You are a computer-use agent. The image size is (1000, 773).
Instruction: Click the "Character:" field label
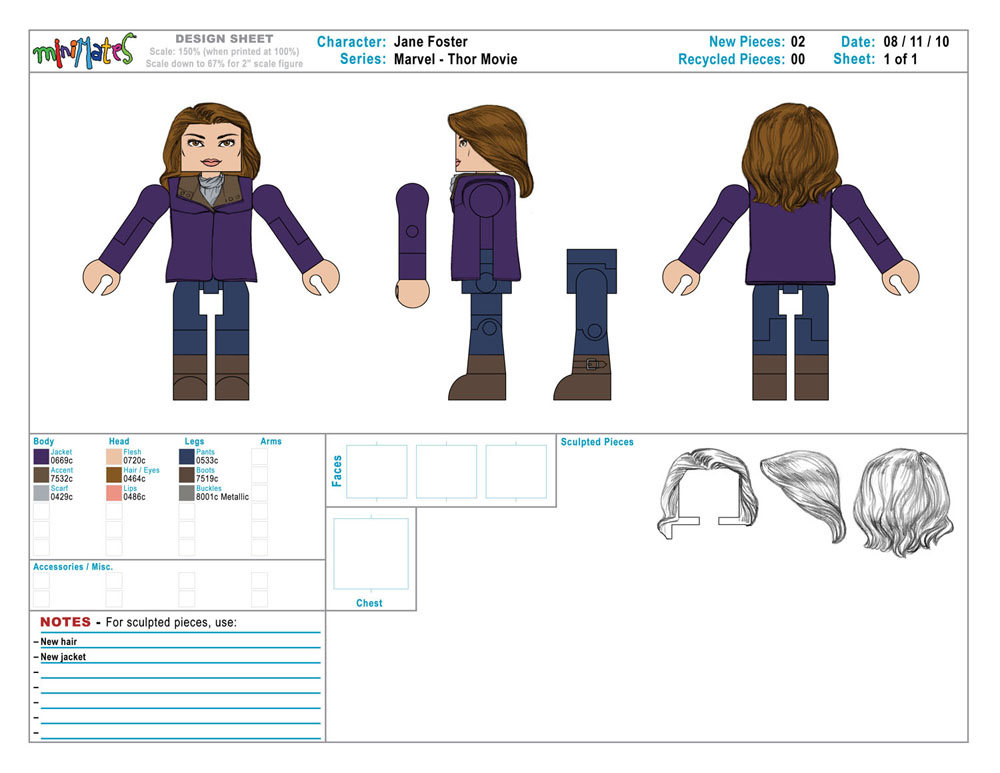tap(351, 42)
